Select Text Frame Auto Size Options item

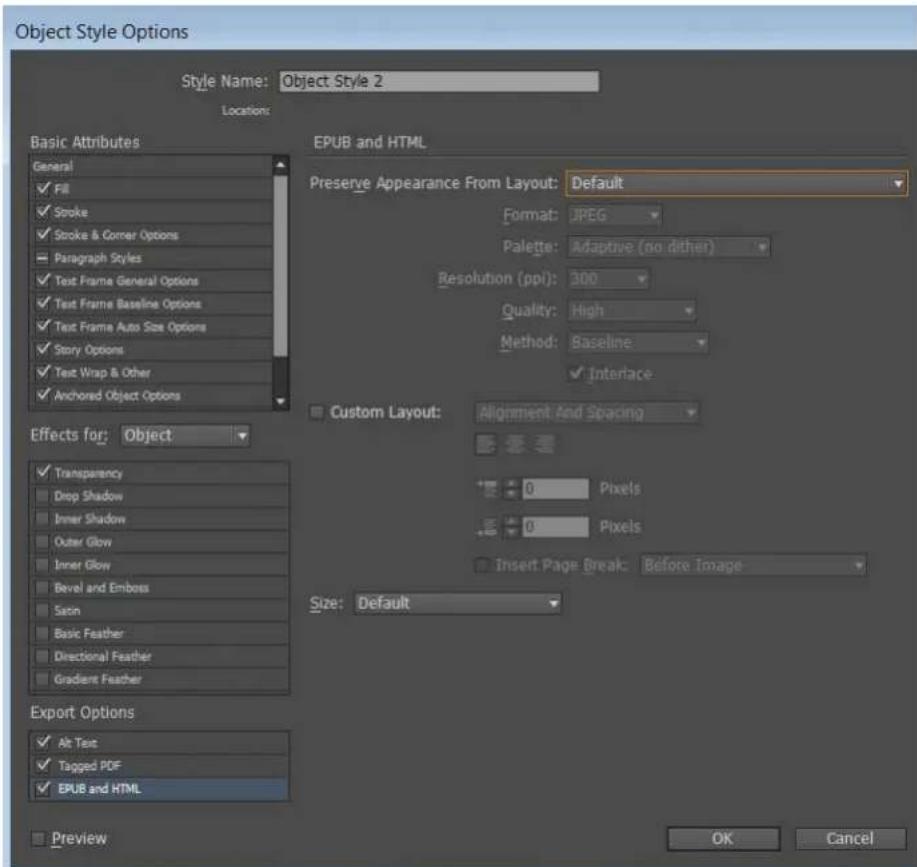(x=151, y=326)
